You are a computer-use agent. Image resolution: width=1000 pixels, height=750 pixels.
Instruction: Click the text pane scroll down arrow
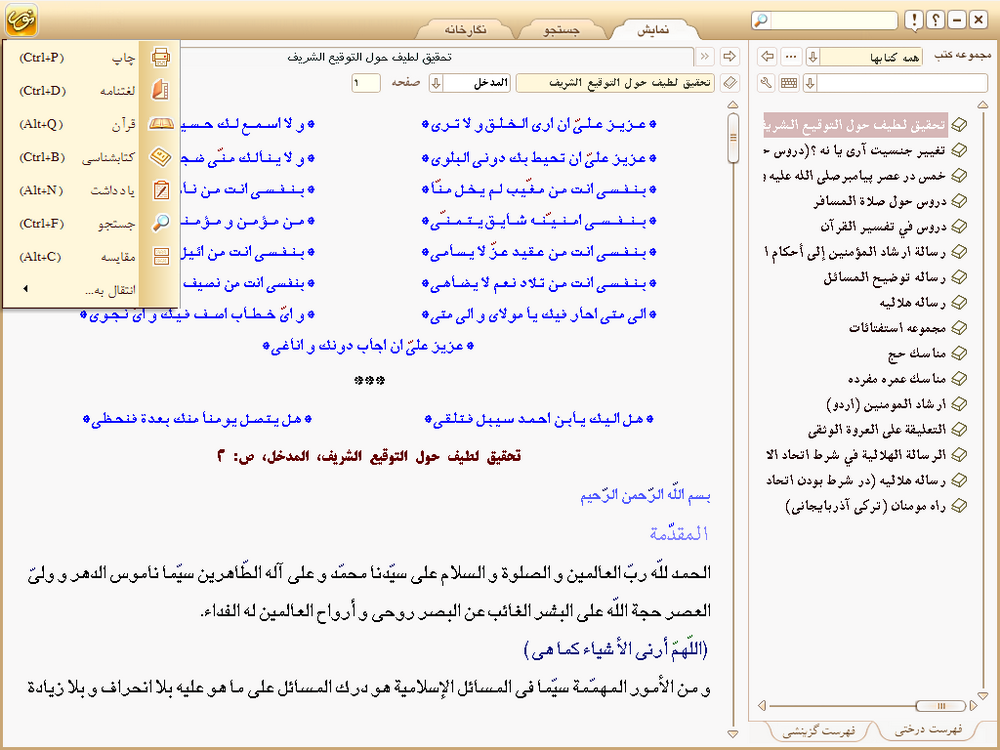[733, 734]
